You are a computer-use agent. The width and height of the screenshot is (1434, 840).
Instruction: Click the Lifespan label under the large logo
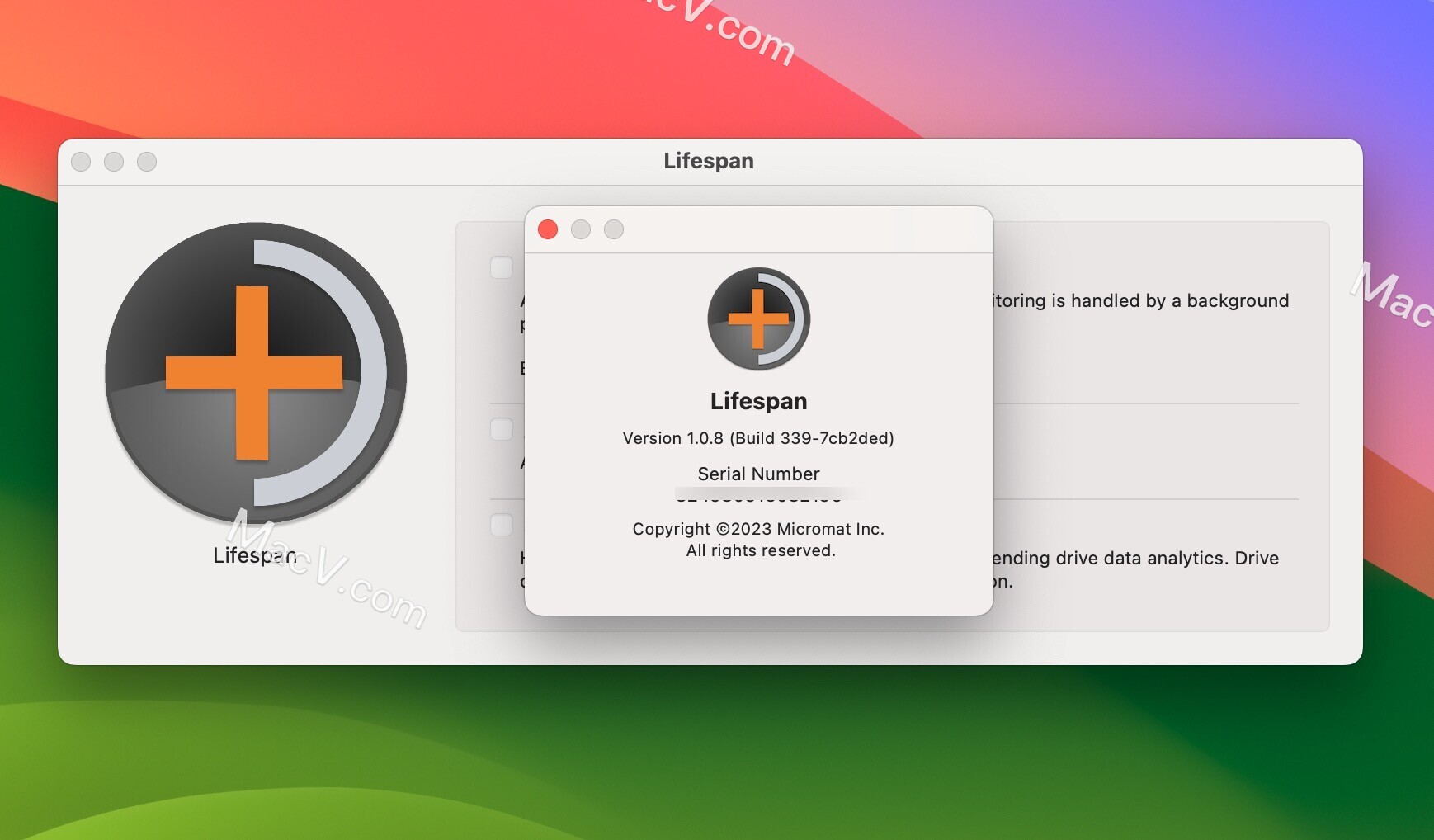point(255,555)
